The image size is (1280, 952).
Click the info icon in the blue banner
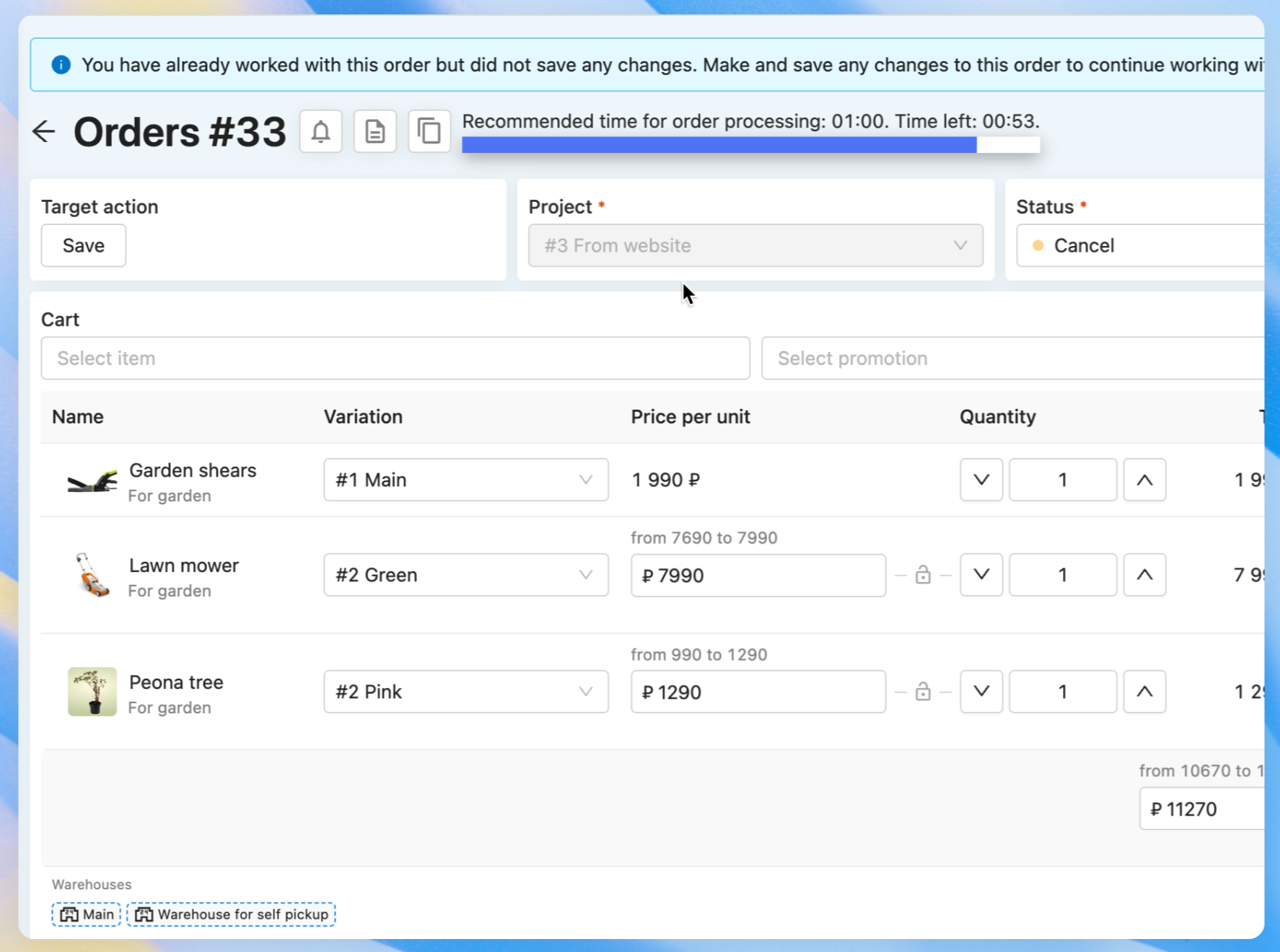coord(61,65)
